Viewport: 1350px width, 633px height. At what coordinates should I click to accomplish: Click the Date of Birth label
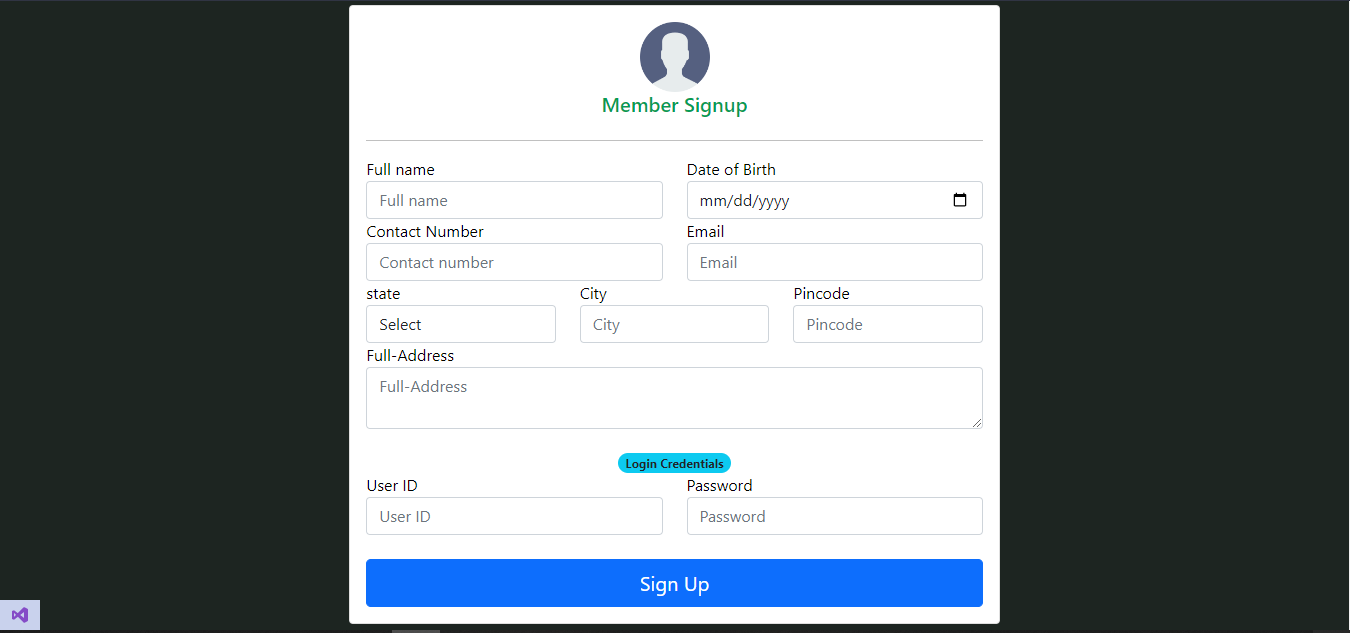point(731,169)
